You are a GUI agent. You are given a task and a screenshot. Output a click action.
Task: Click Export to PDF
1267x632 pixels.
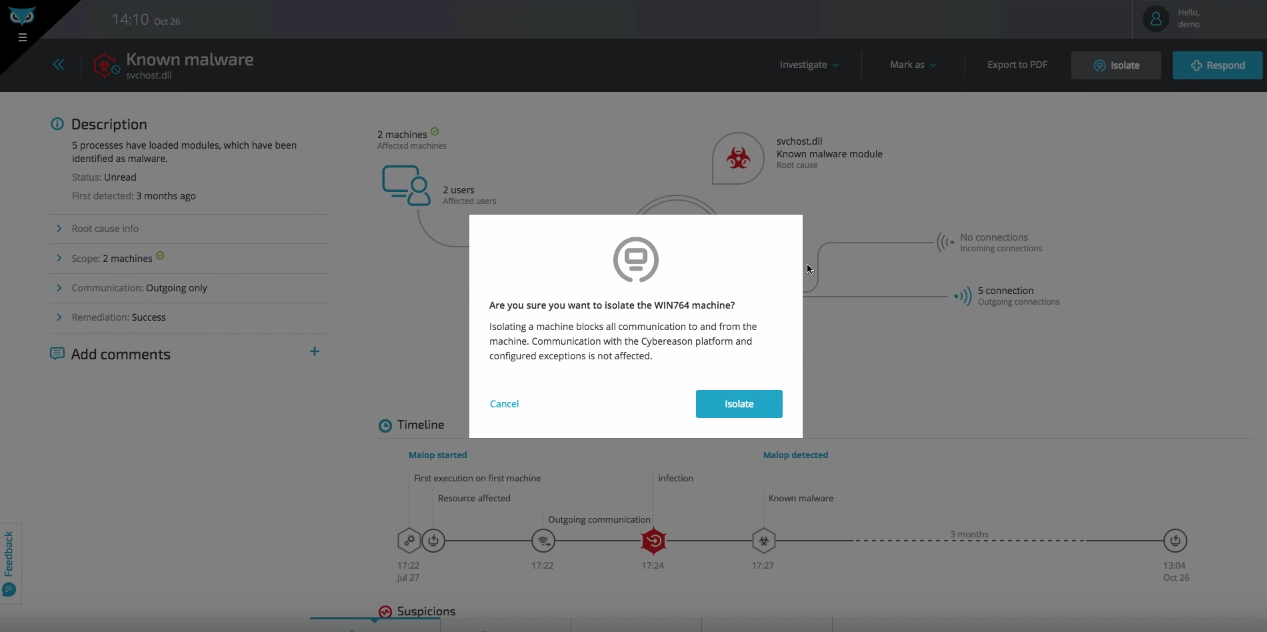click(1017, 65)
